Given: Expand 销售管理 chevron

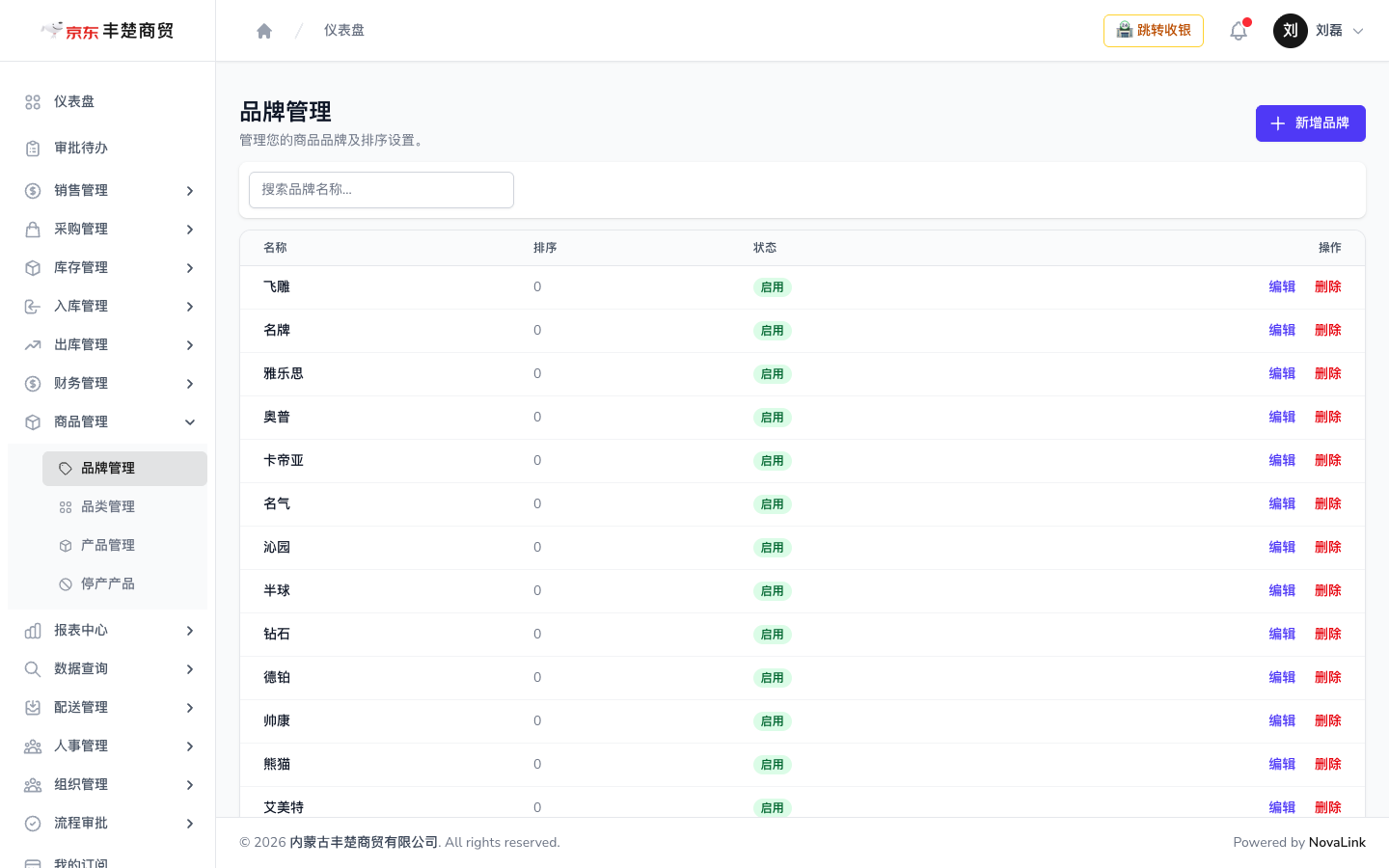Looking at the screenshot, I should coord(190,191).
